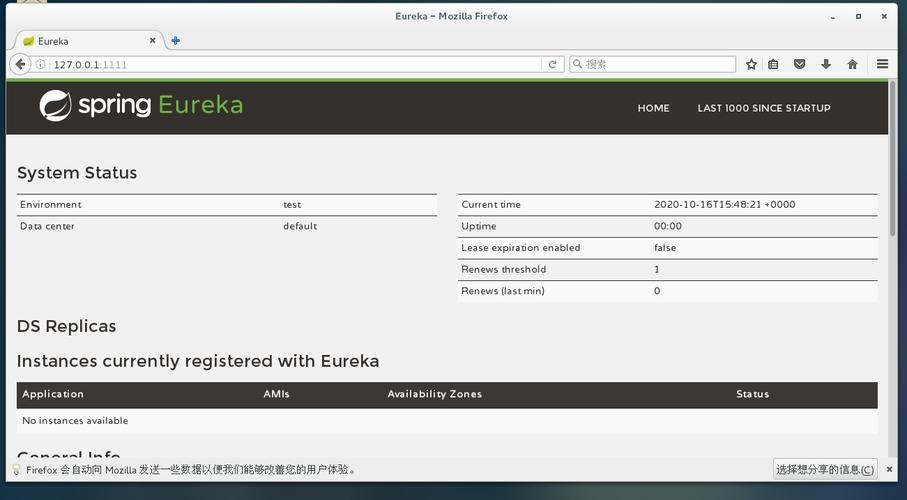Screen dimensions: 907x500
Task: Close the Eureka tab
Action: point(153,41)
